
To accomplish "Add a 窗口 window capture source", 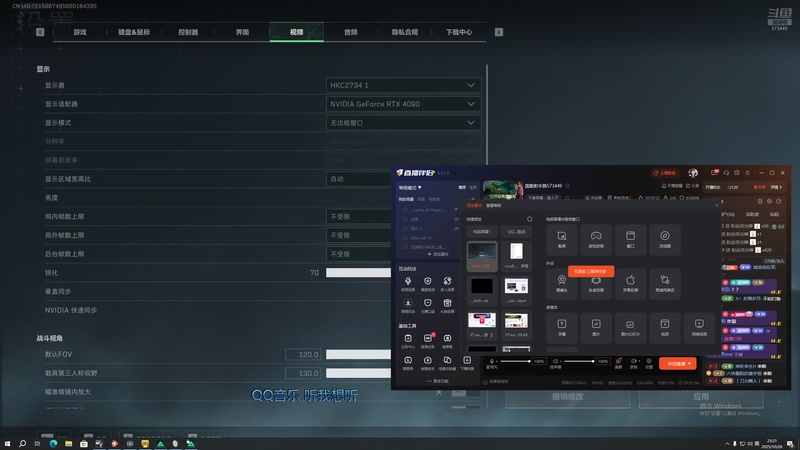I will pos(630,239).
